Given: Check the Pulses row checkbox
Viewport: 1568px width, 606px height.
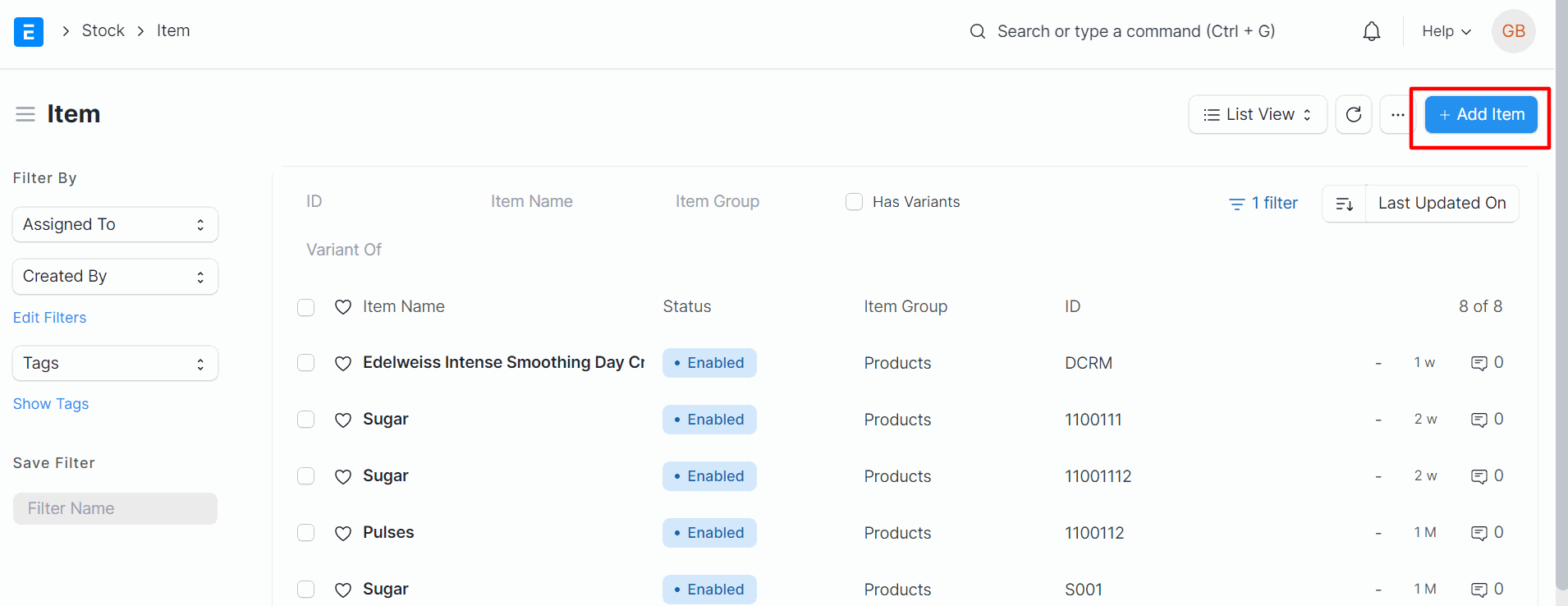Looking at the screenshot, I should [306, 533].
